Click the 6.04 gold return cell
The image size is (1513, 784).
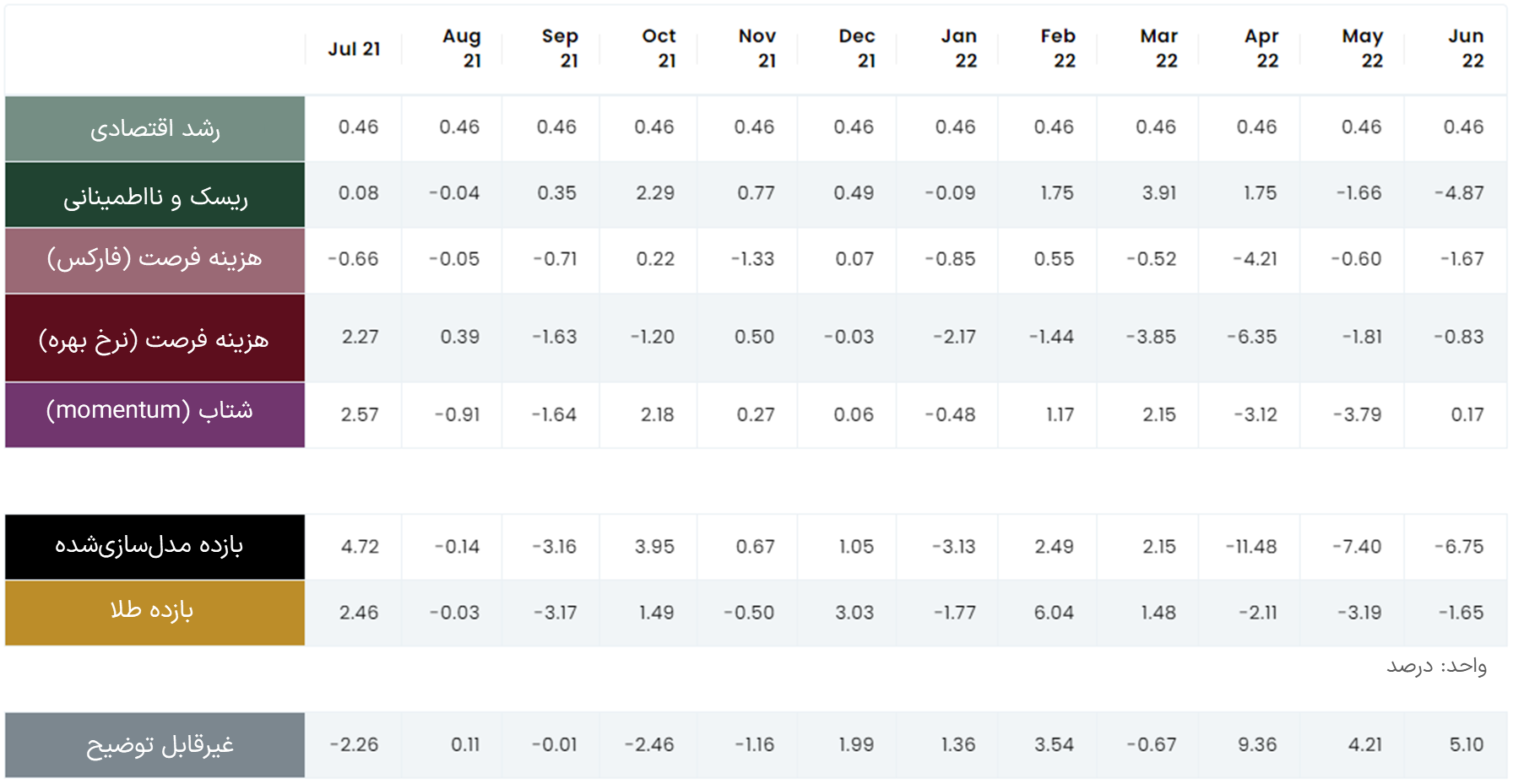pos(1054,613)
